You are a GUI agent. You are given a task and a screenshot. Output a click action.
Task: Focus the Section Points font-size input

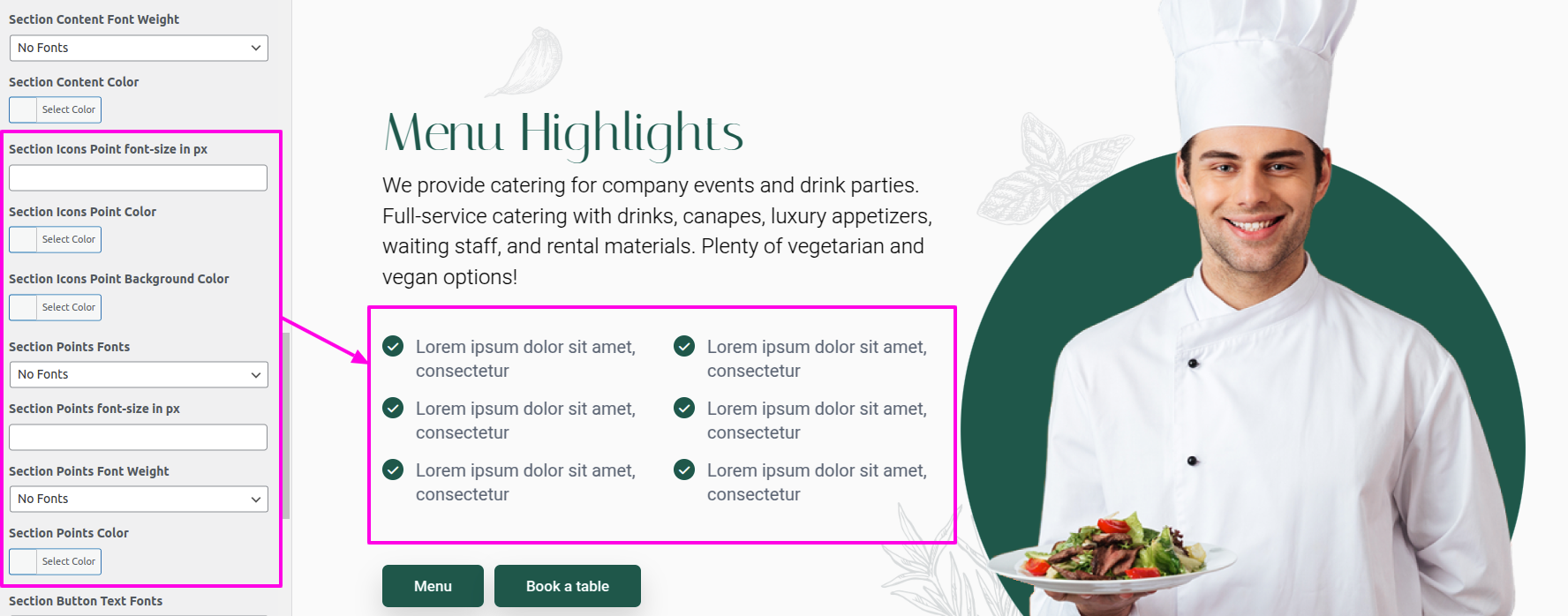coord(139,437)
